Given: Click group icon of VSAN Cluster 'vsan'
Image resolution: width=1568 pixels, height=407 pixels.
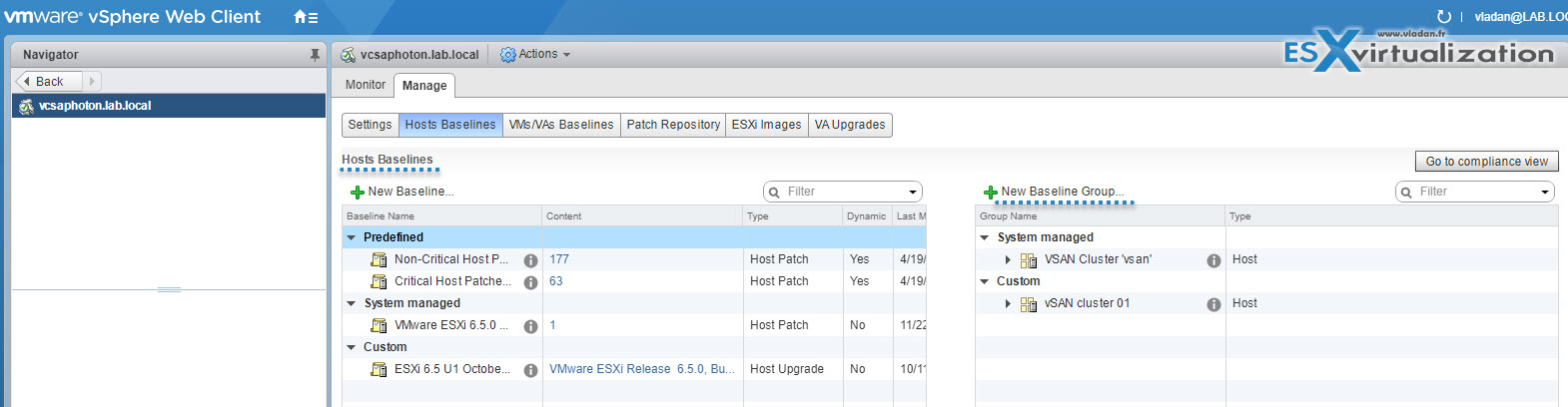Looking at the screenshot, I should pyautogui.click(x=1029, y=260).
